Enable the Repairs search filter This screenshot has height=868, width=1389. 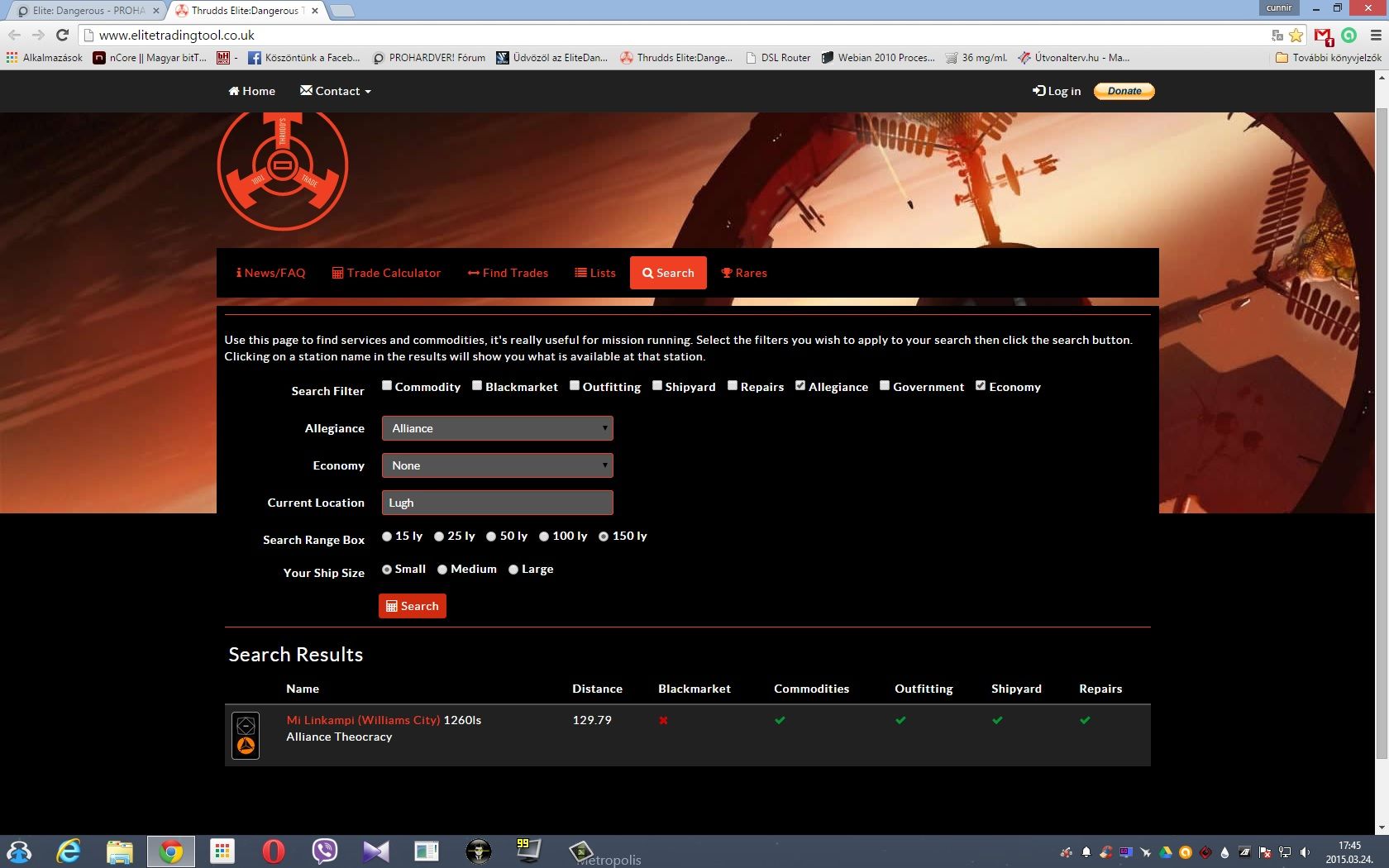[x=733, y=385]
